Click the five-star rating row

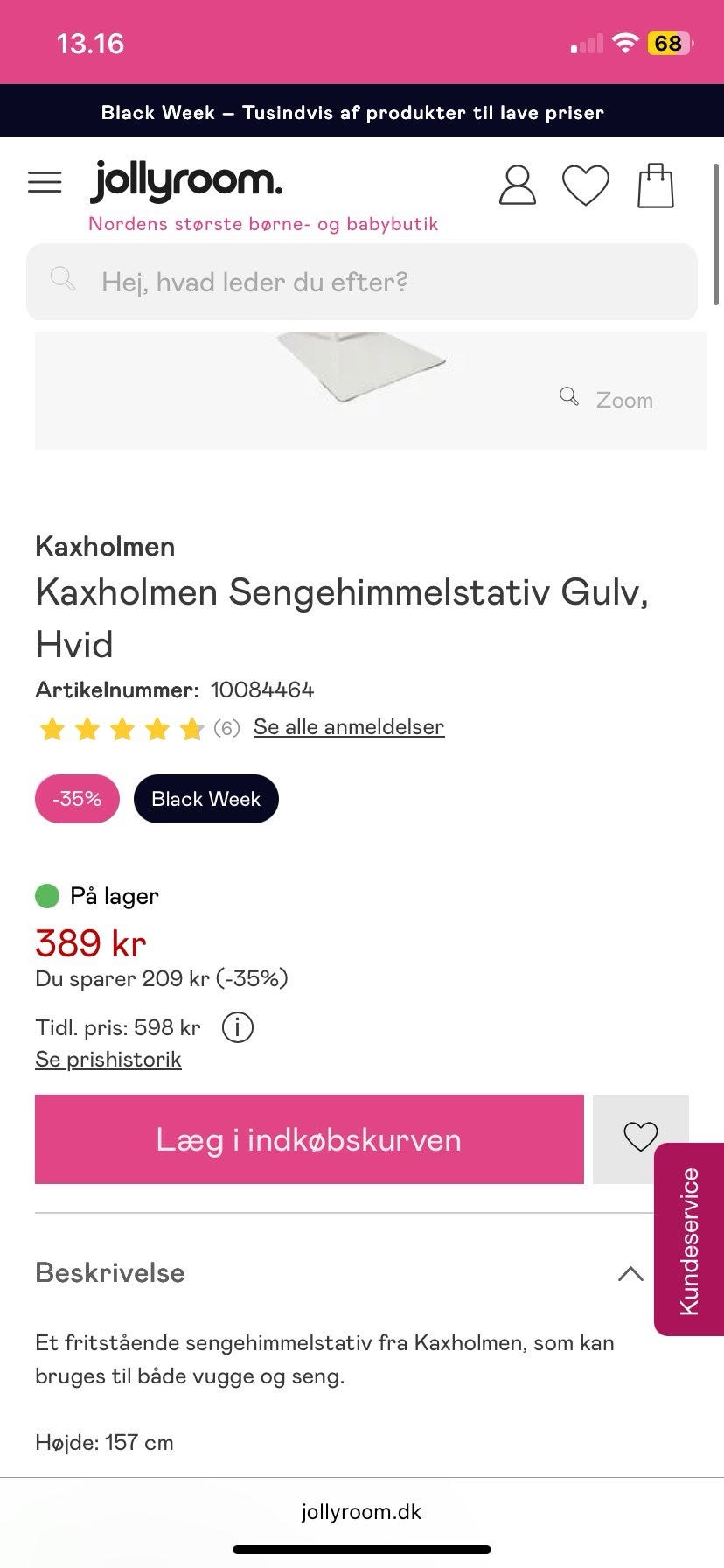[120, 727]
